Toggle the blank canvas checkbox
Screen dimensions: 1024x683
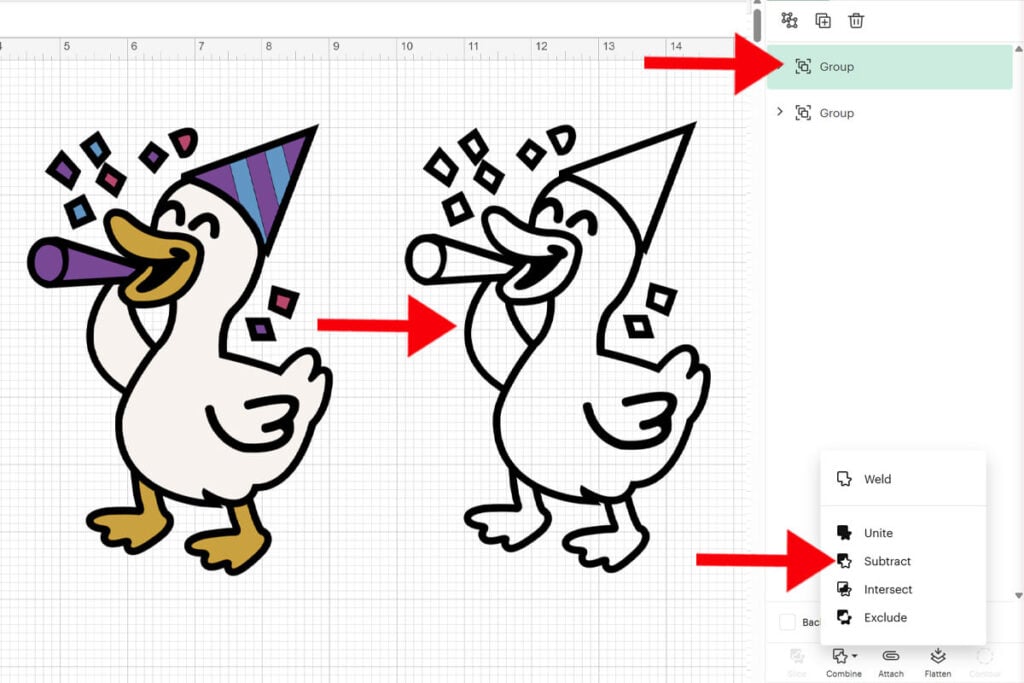[x=788, y=622]
